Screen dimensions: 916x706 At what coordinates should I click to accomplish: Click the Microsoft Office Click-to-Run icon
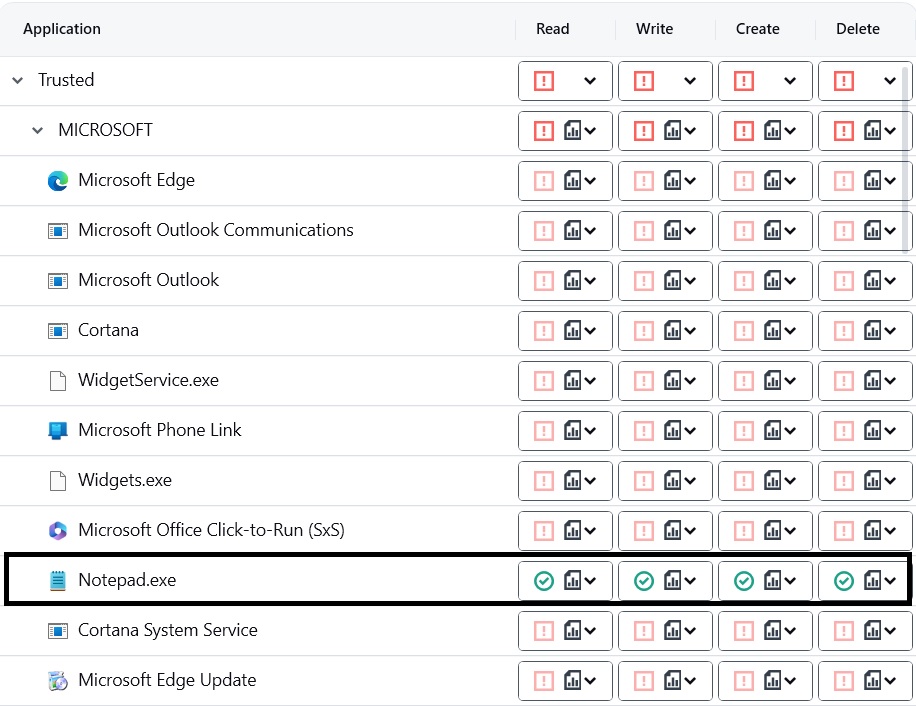tap(58, 531)
